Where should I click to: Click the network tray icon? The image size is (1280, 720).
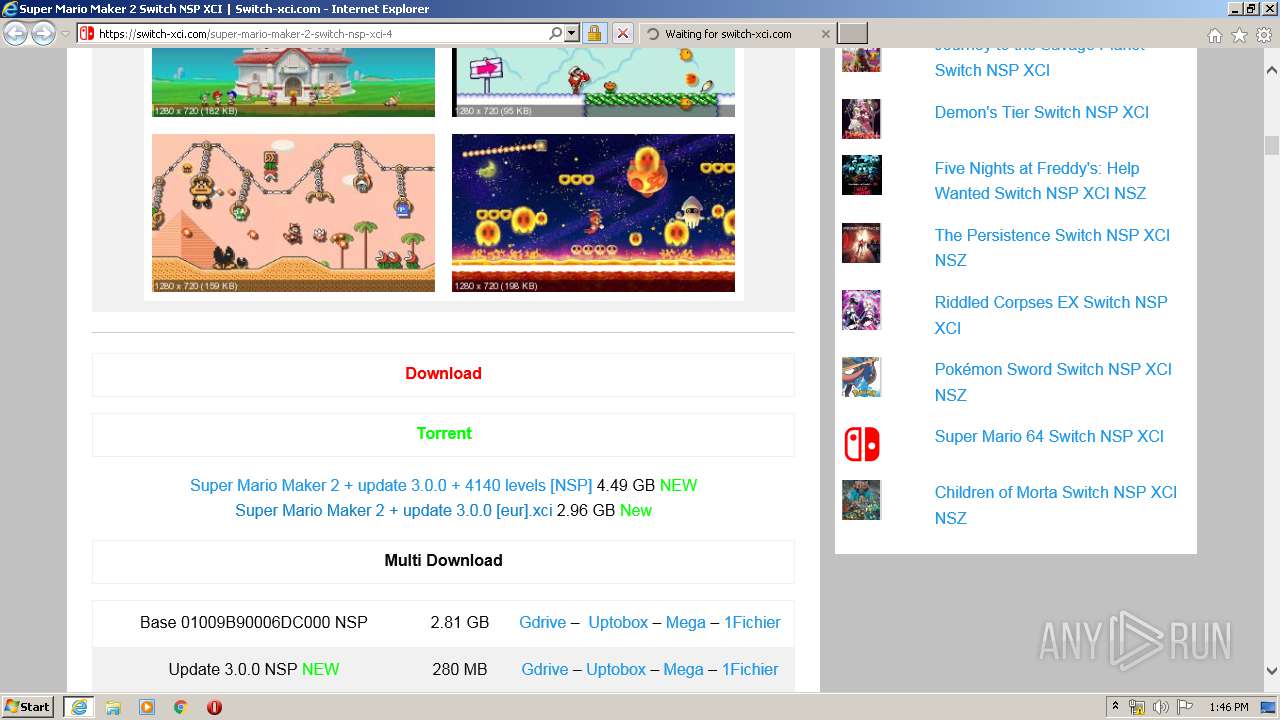(x=1137, y=707)
